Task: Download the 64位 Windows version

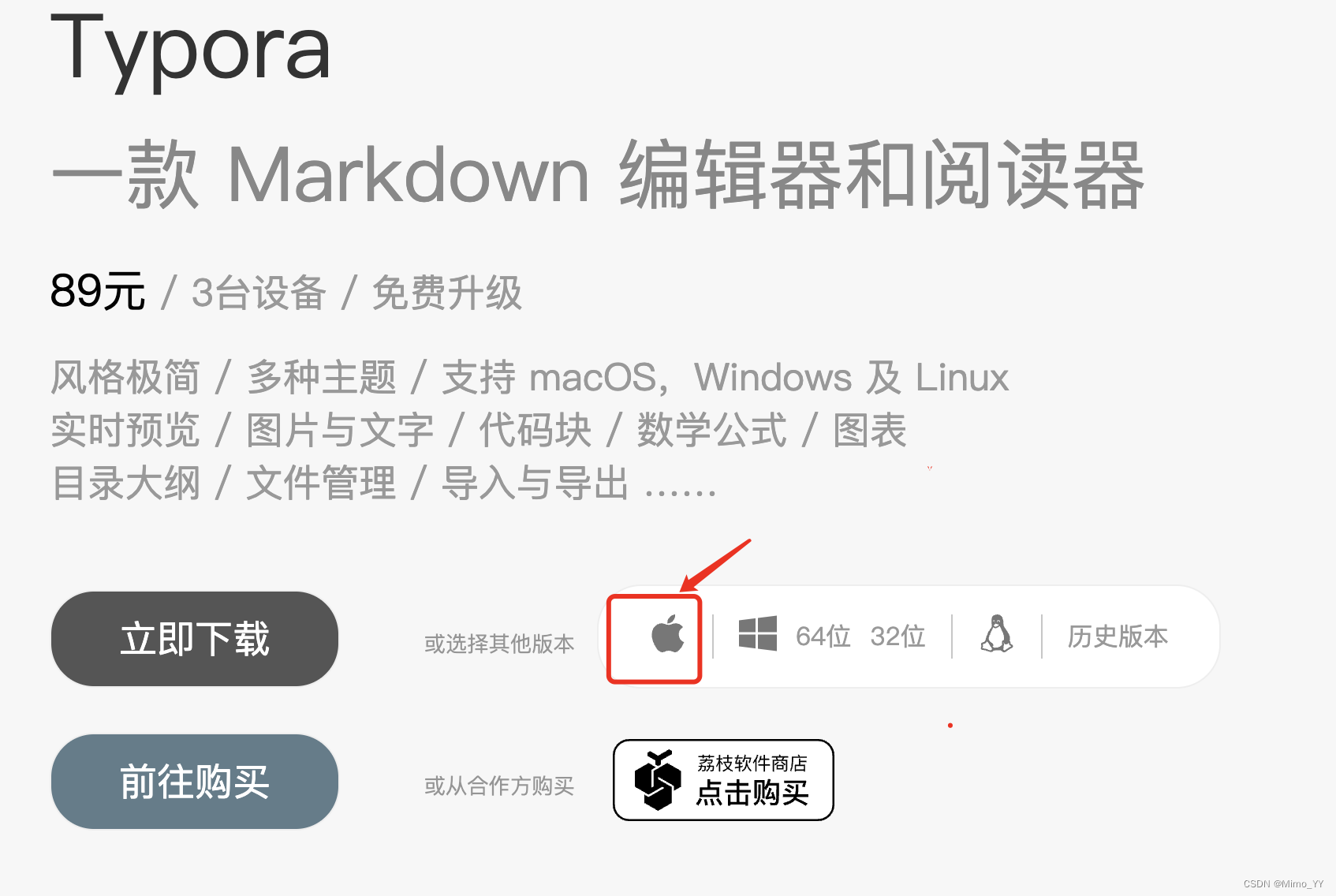Action: [823, 636]
